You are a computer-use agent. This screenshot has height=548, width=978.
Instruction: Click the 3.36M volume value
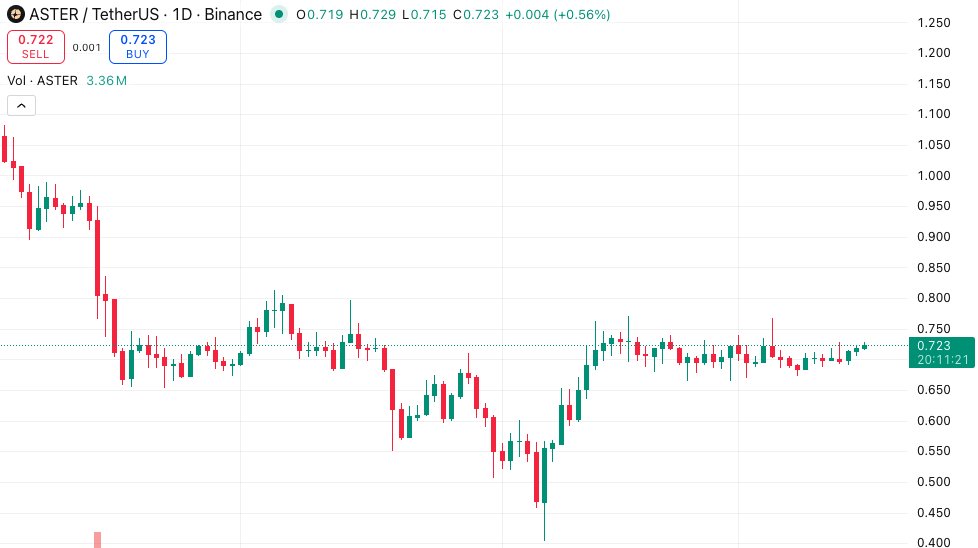(107, 80)
